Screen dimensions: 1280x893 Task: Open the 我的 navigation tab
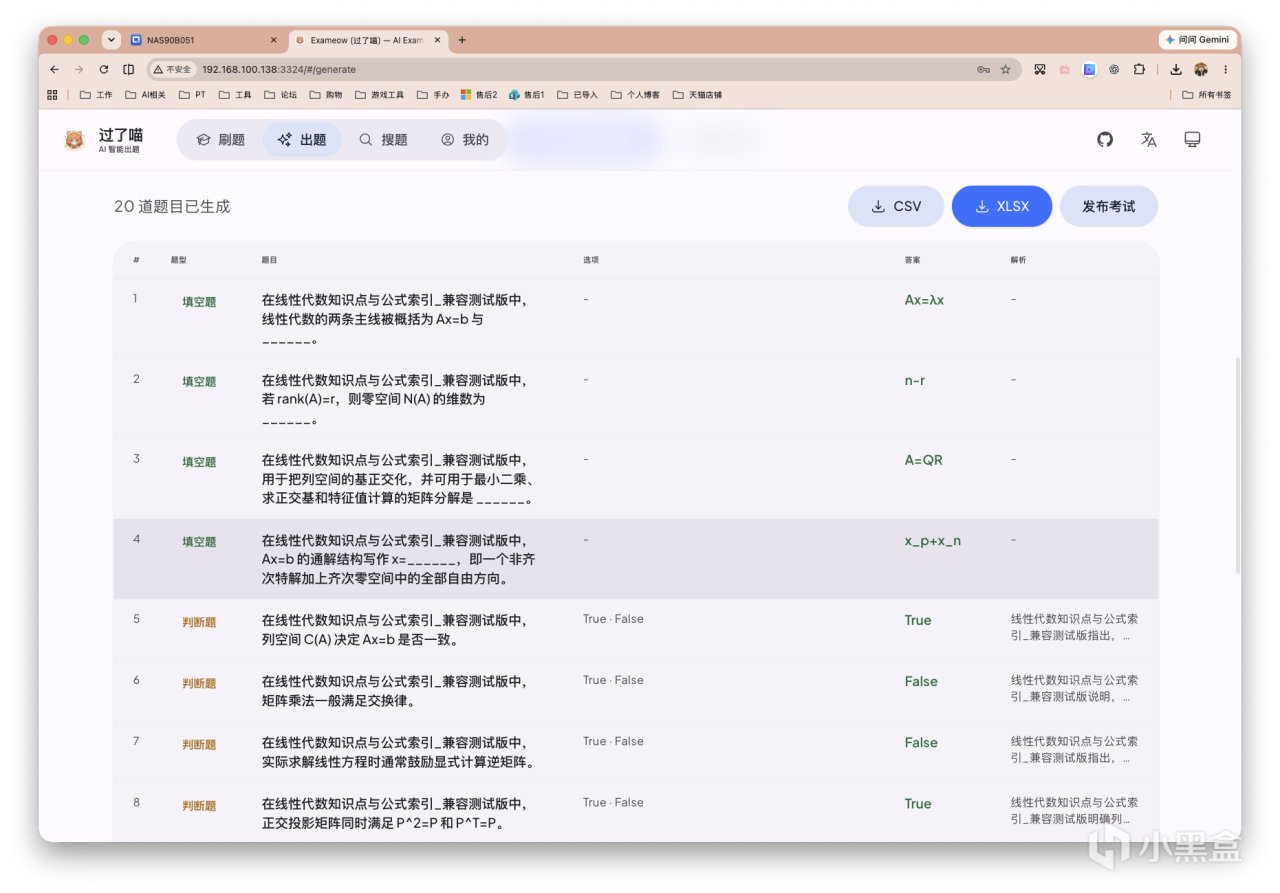click(465, 140)
